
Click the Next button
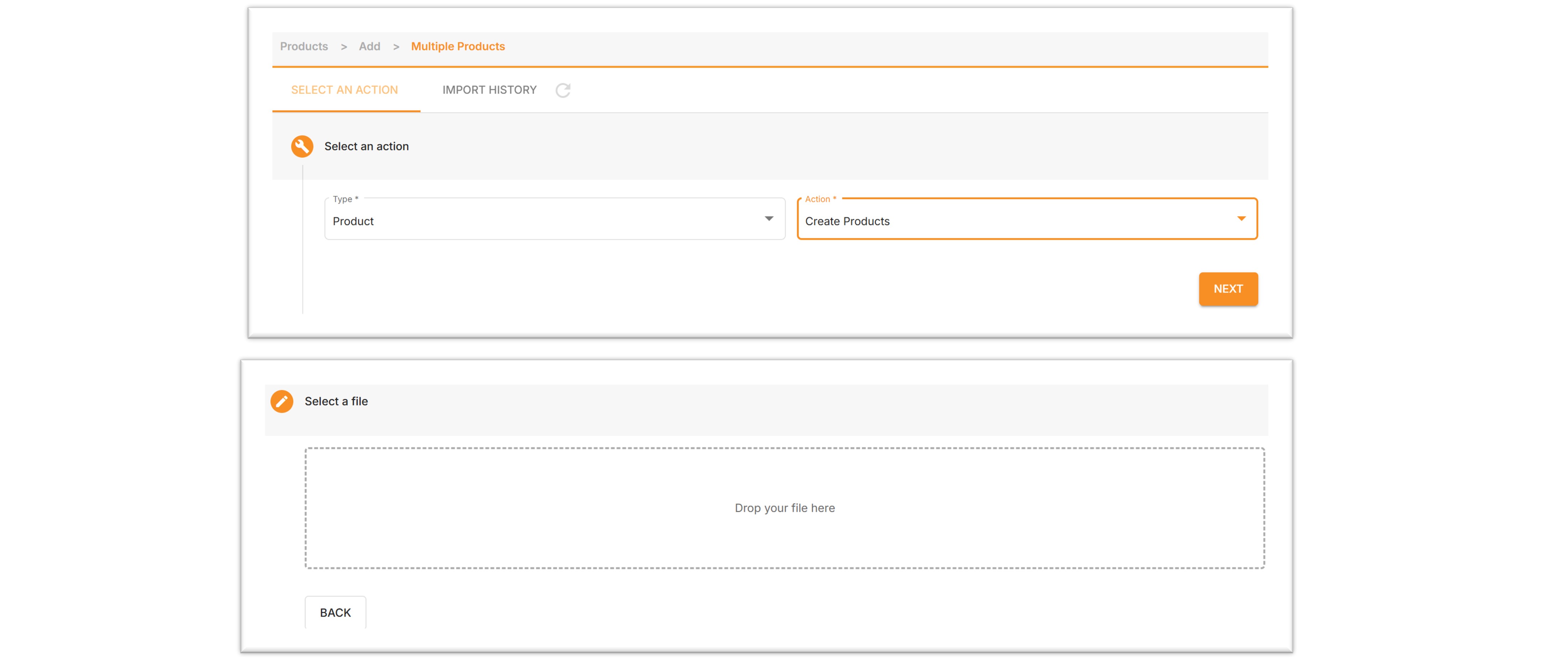(1228, 288)
